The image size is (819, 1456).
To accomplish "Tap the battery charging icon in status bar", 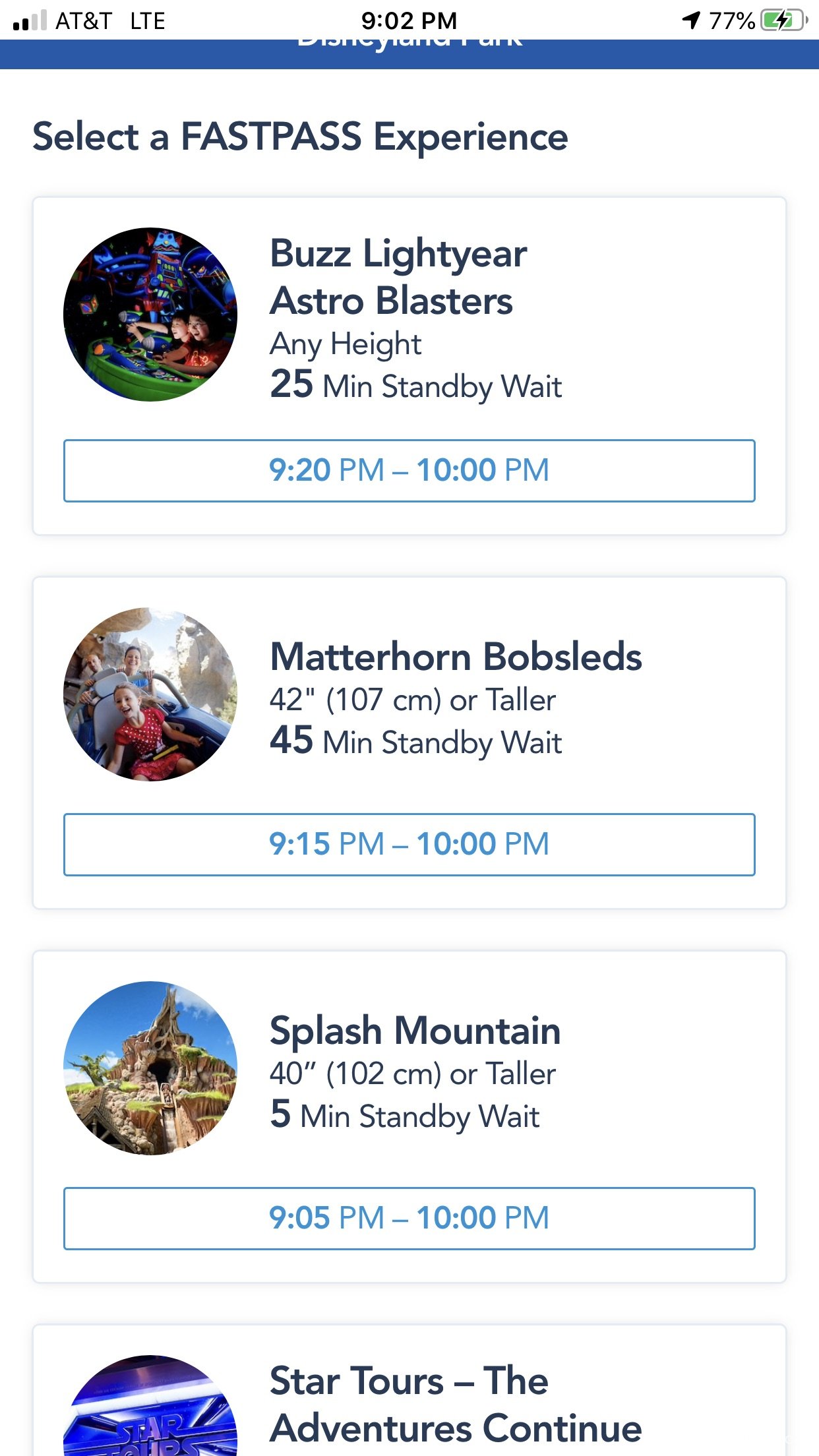I will (784, 20).
